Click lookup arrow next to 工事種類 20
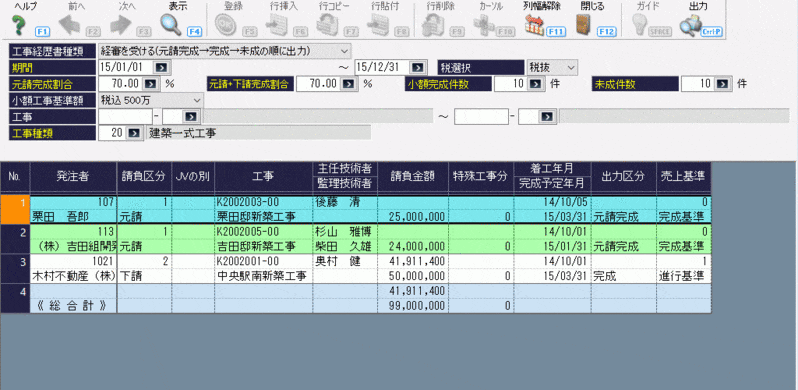 (x=133, y=133)
